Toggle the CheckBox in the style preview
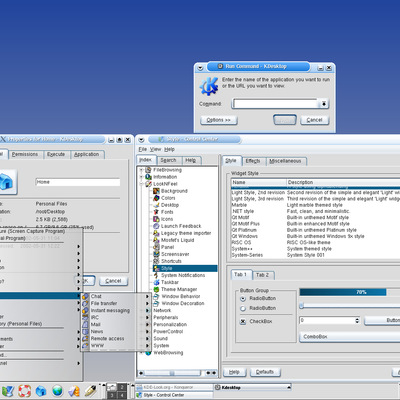The height and width of the screenshot is (400, 400). click(243, 322)
